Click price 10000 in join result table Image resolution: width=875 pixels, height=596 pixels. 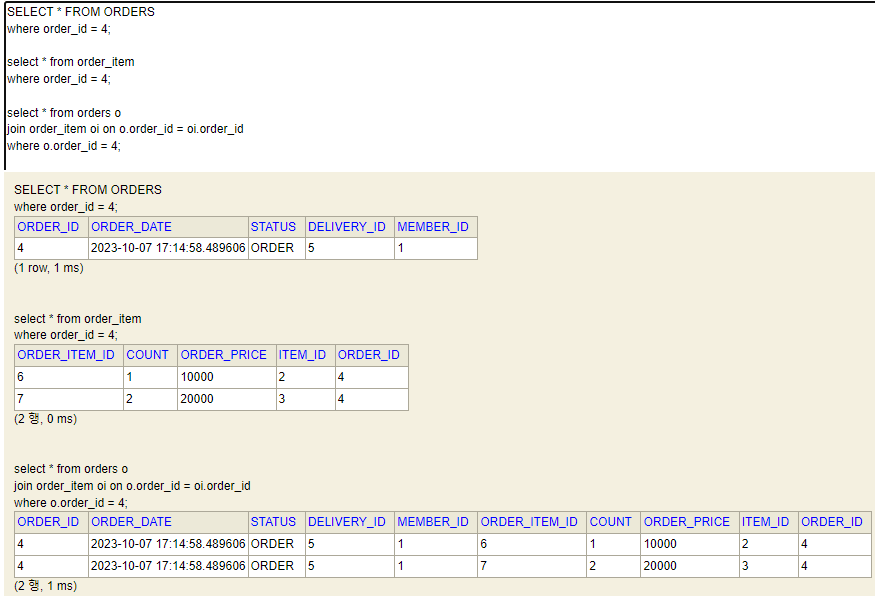click(690, 544)
